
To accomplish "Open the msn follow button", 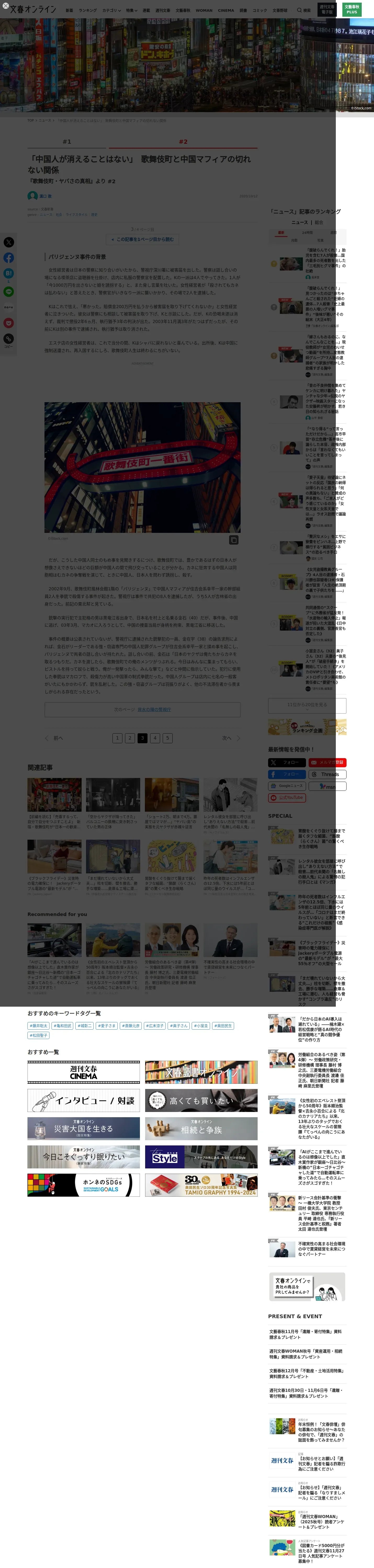I will click(x=328, y=786).
